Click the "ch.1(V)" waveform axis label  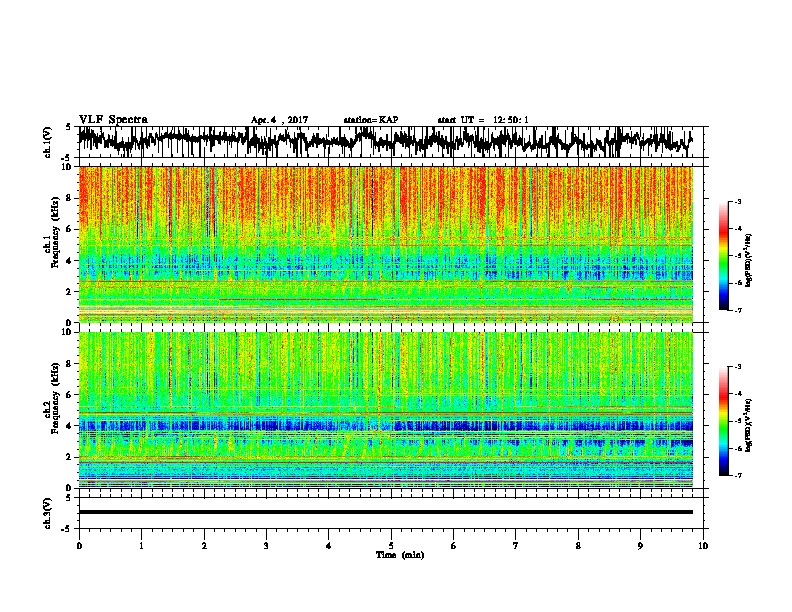(48, 142)
